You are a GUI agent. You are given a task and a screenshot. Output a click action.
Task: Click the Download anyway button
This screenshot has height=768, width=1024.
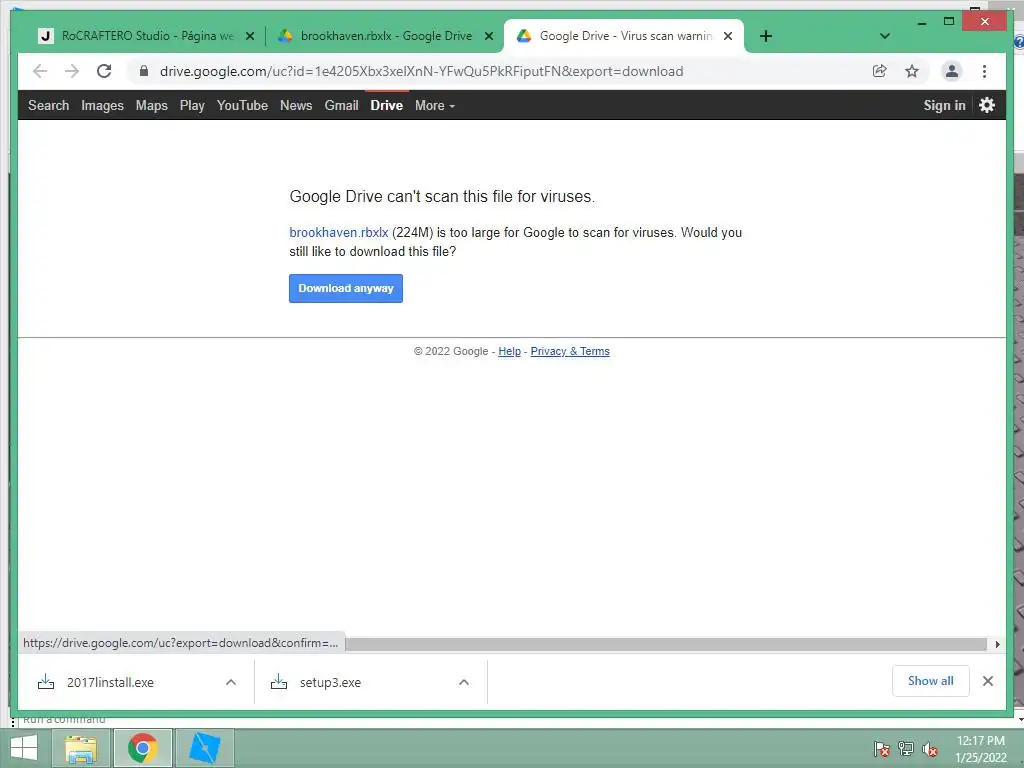point(346,288)
